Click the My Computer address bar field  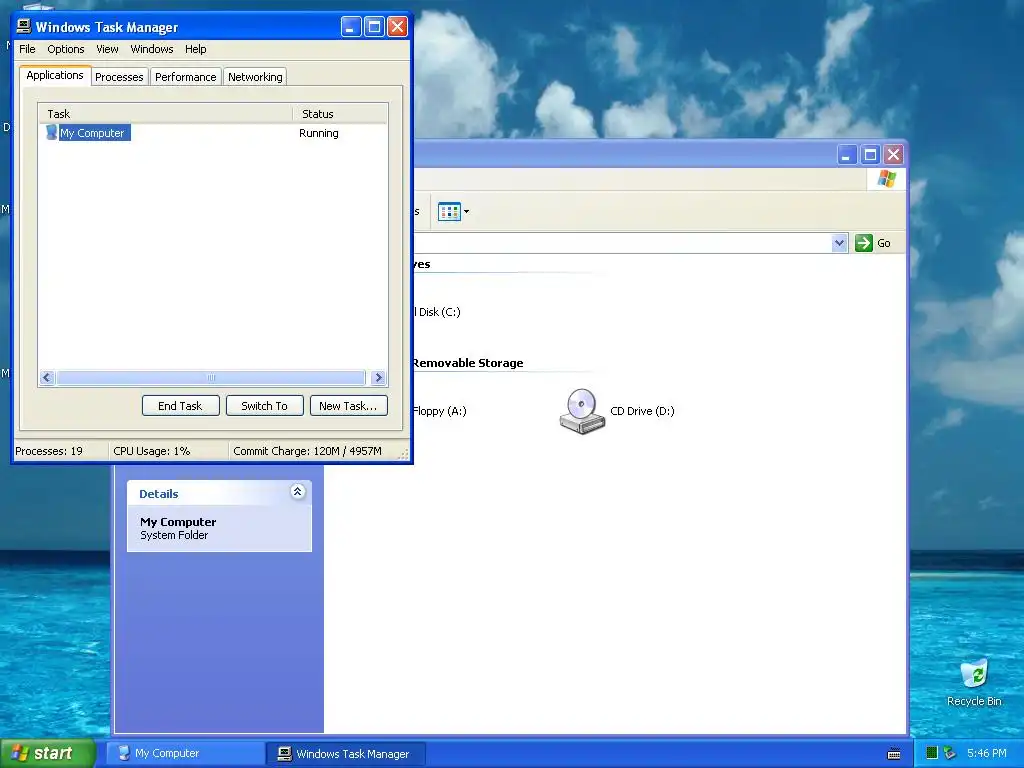(x=622, y=243)
